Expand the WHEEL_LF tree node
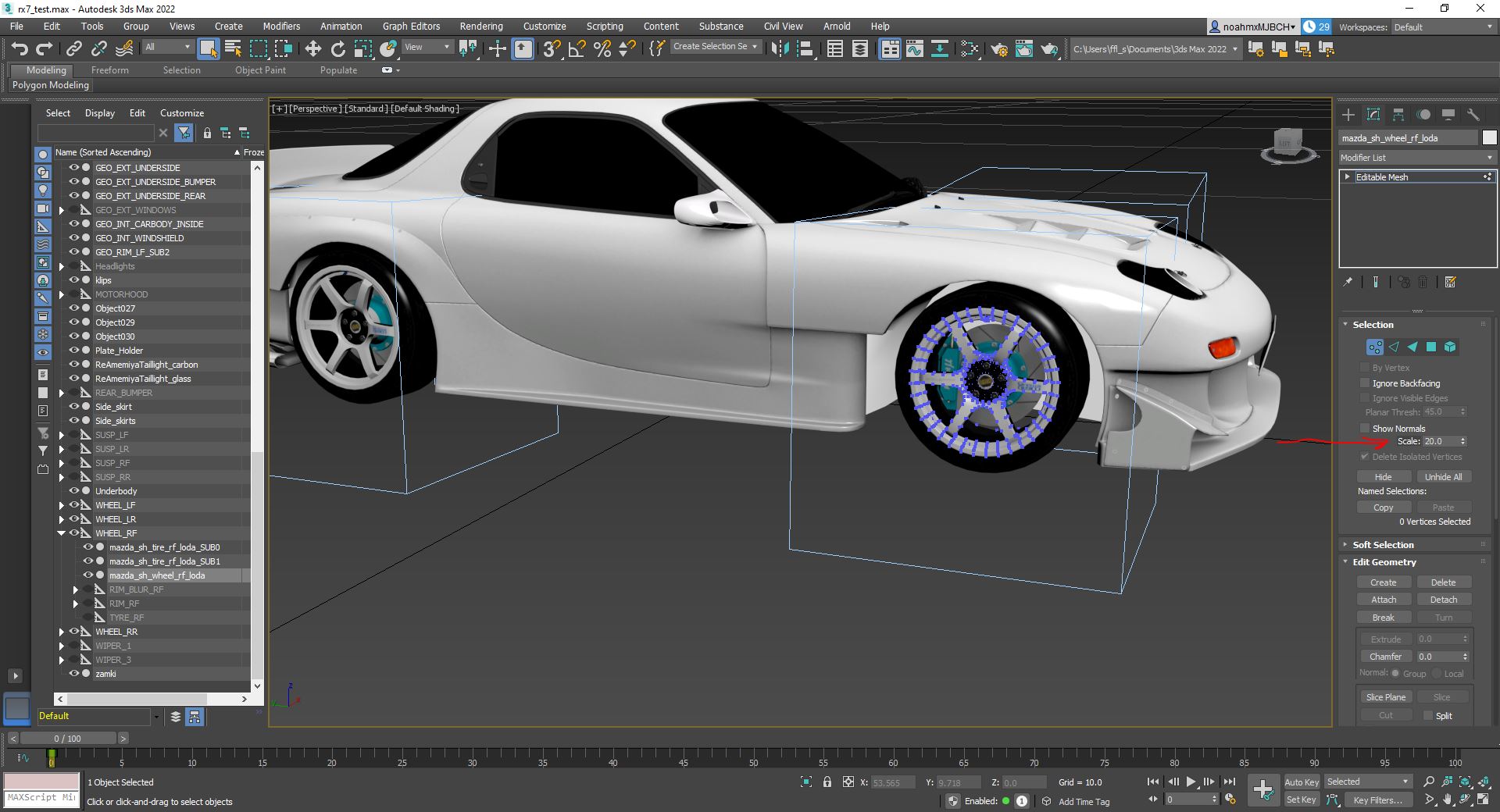The width and height of the screenshot is (1500, 812). (61, 505)
